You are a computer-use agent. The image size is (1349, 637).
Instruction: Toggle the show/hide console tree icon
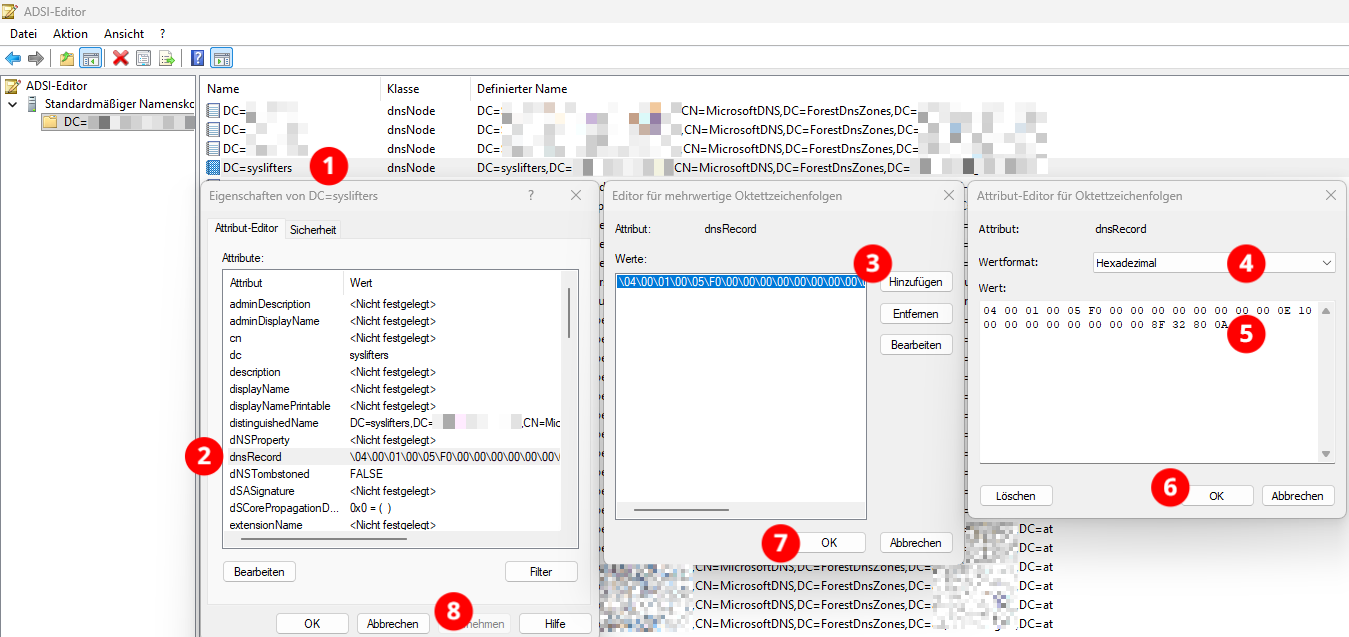point(90,58)
